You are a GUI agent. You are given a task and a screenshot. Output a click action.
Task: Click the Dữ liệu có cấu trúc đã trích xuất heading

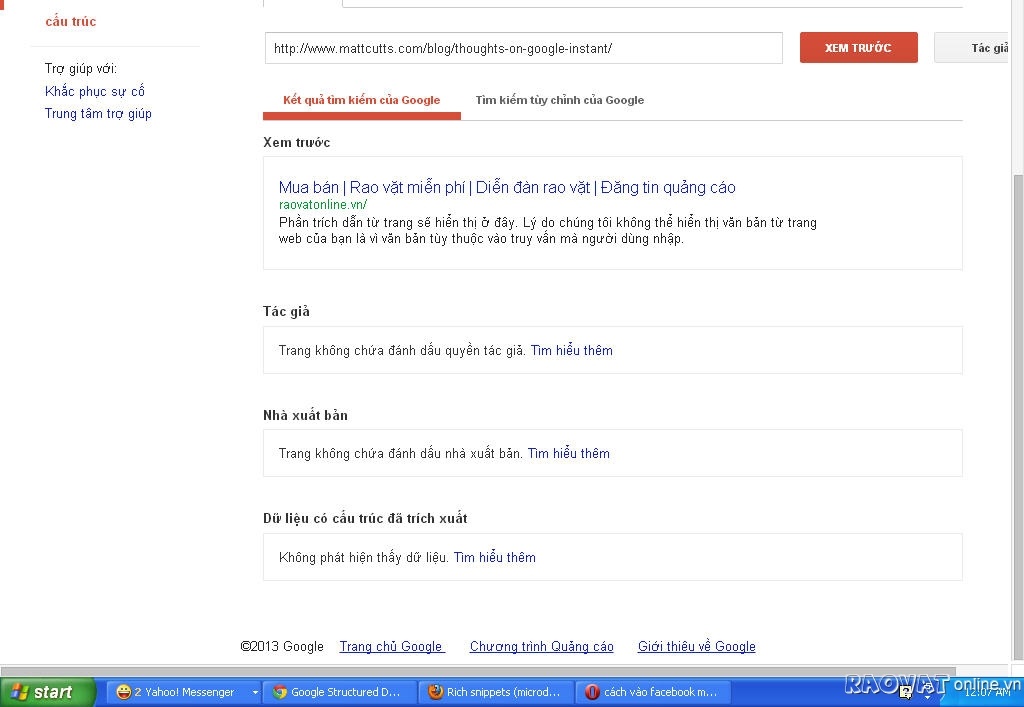click(365, 518)
